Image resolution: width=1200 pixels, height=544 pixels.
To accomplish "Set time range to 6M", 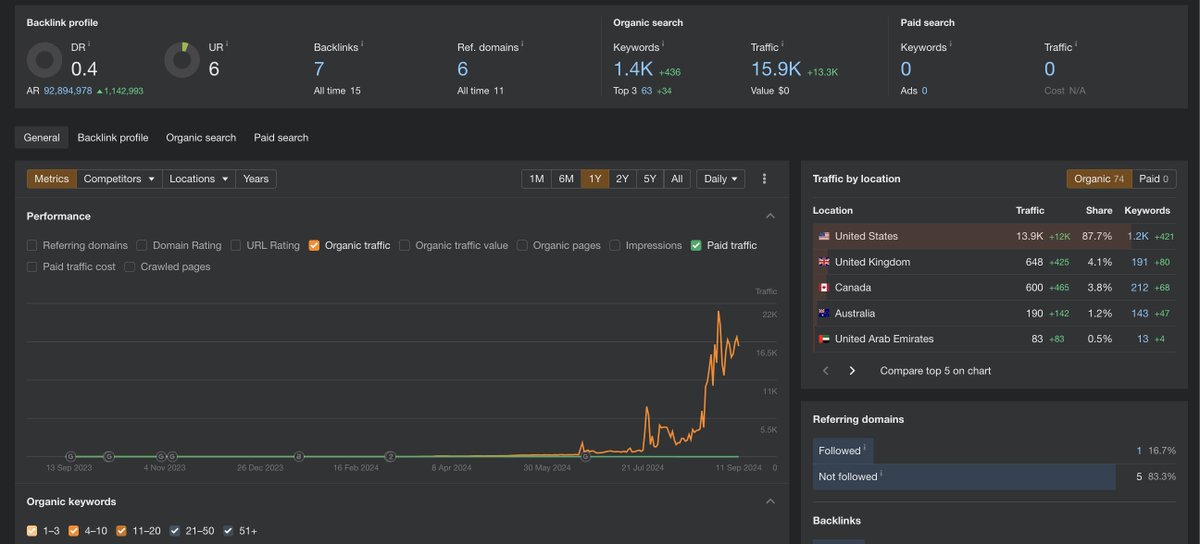I will (566, 179).
